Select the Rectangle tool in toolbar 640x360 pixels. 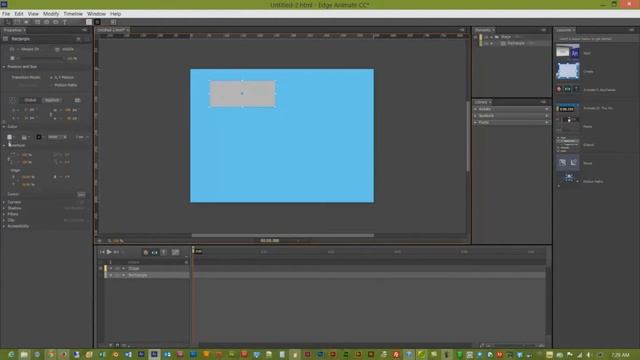click(x=37, y=22)
